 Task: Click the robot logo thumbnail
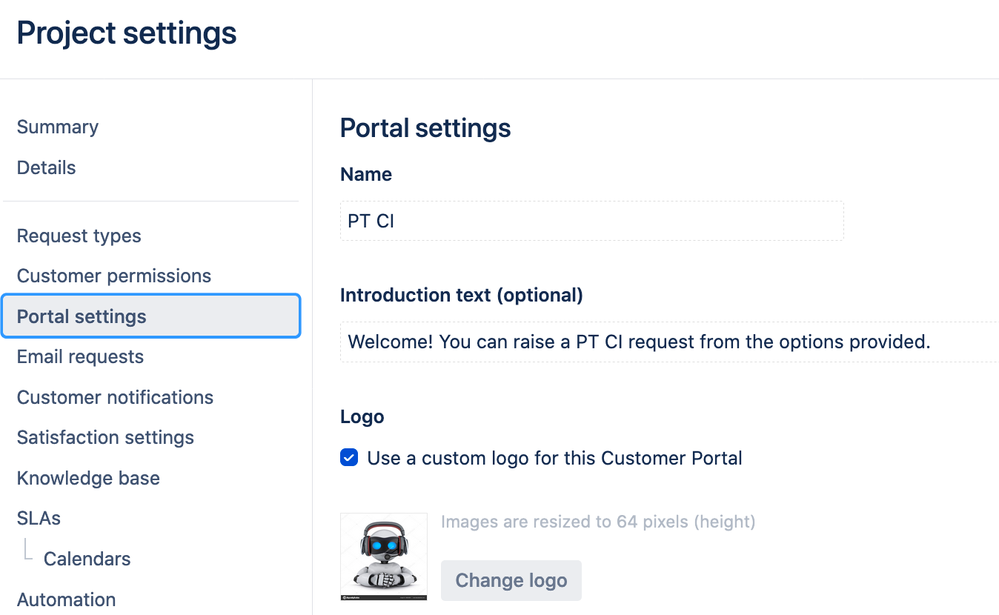[x=383, y=556]
